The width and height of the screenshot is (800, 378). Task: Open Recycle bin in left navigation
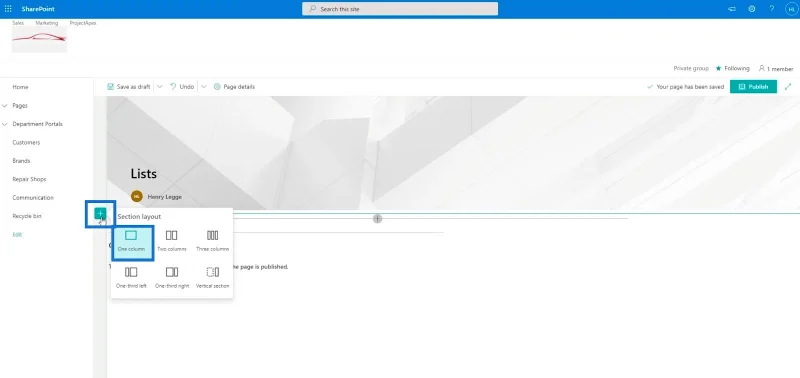pos(27,216)
